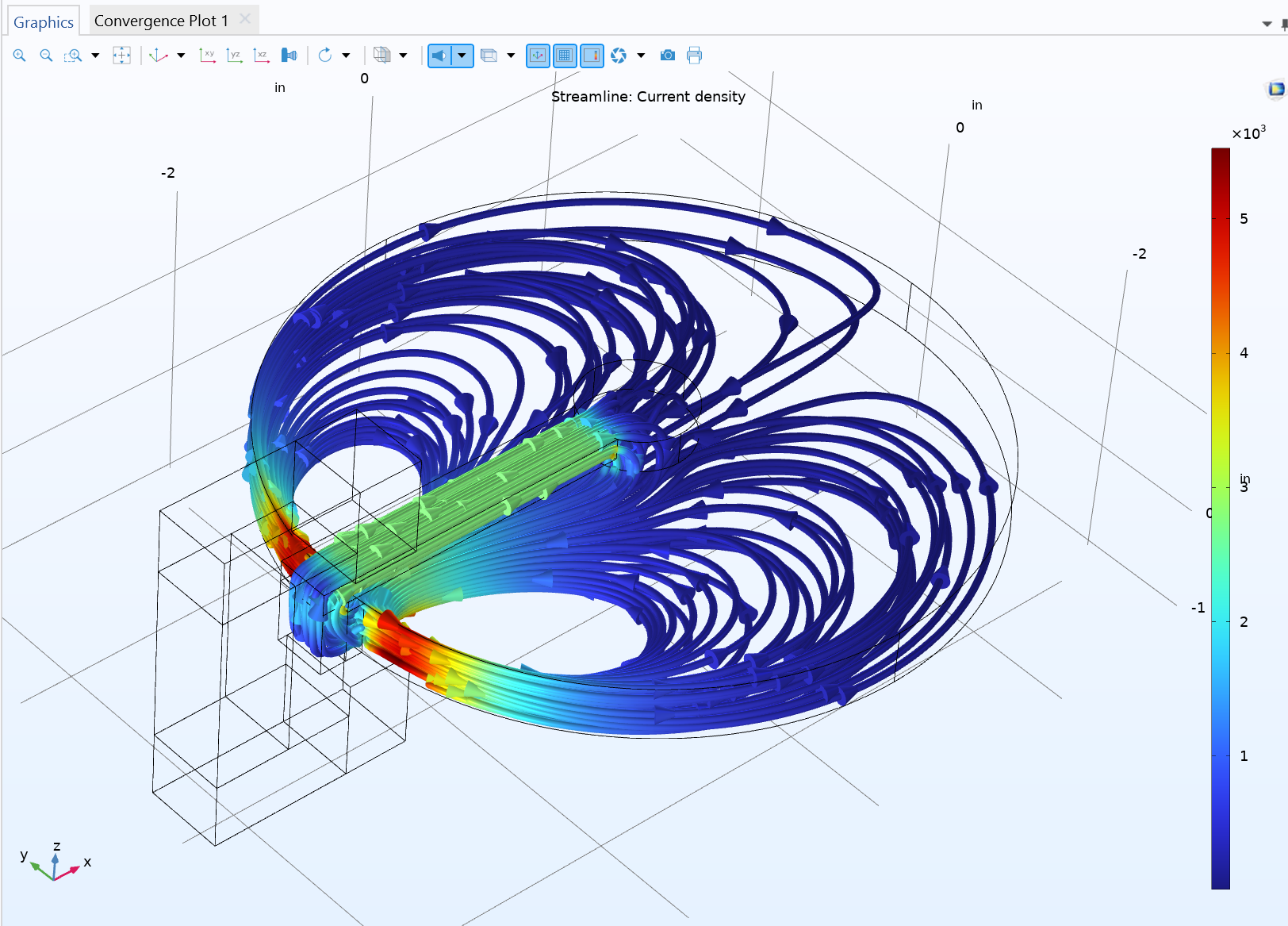Print the graphics with printer icon
Screen dimensions: 1288x926
point(695,56)
